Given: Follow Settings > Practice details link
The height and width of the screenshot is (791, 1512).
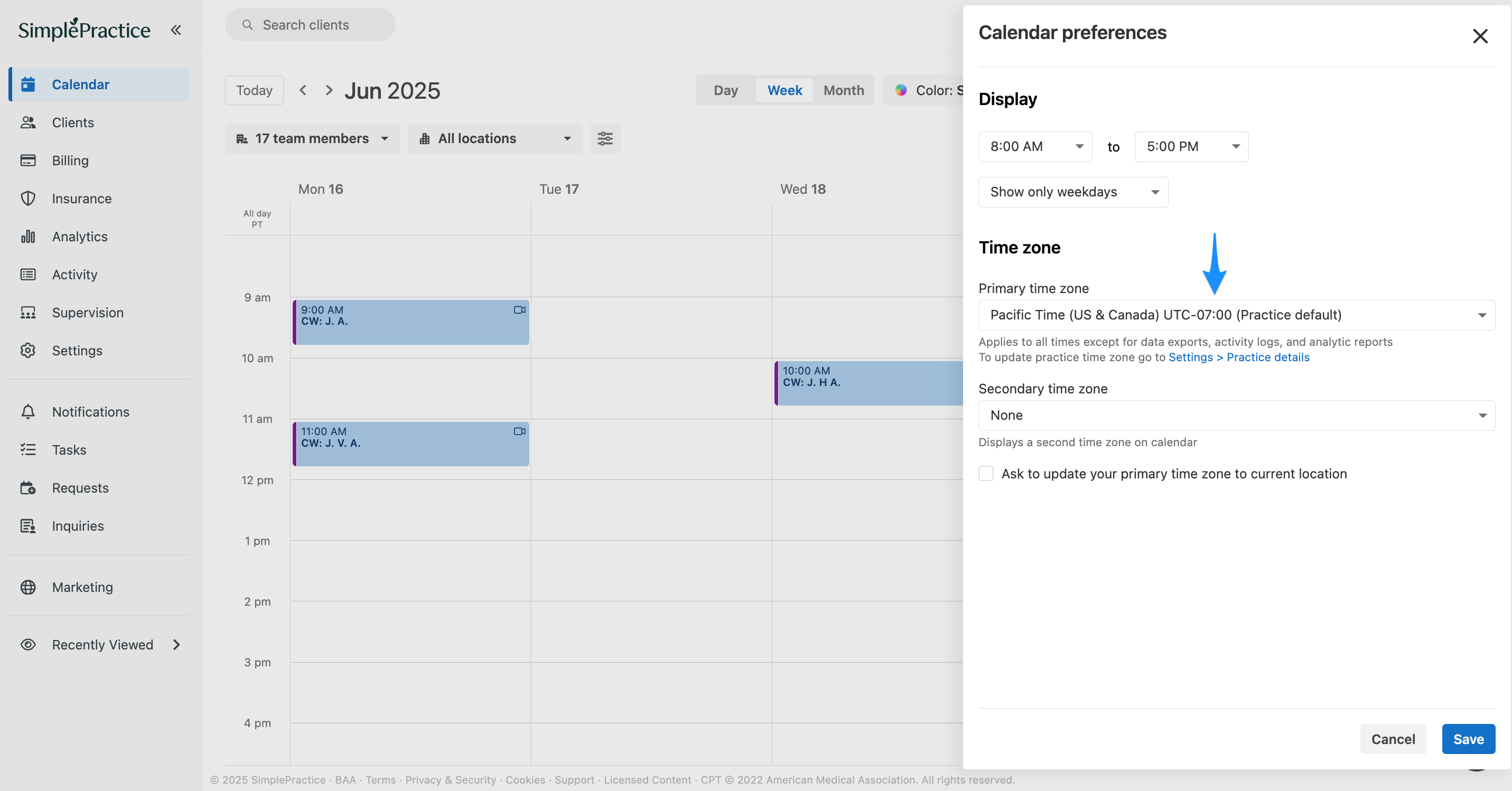Looking at the screenshot, I should coord(1238,357).
